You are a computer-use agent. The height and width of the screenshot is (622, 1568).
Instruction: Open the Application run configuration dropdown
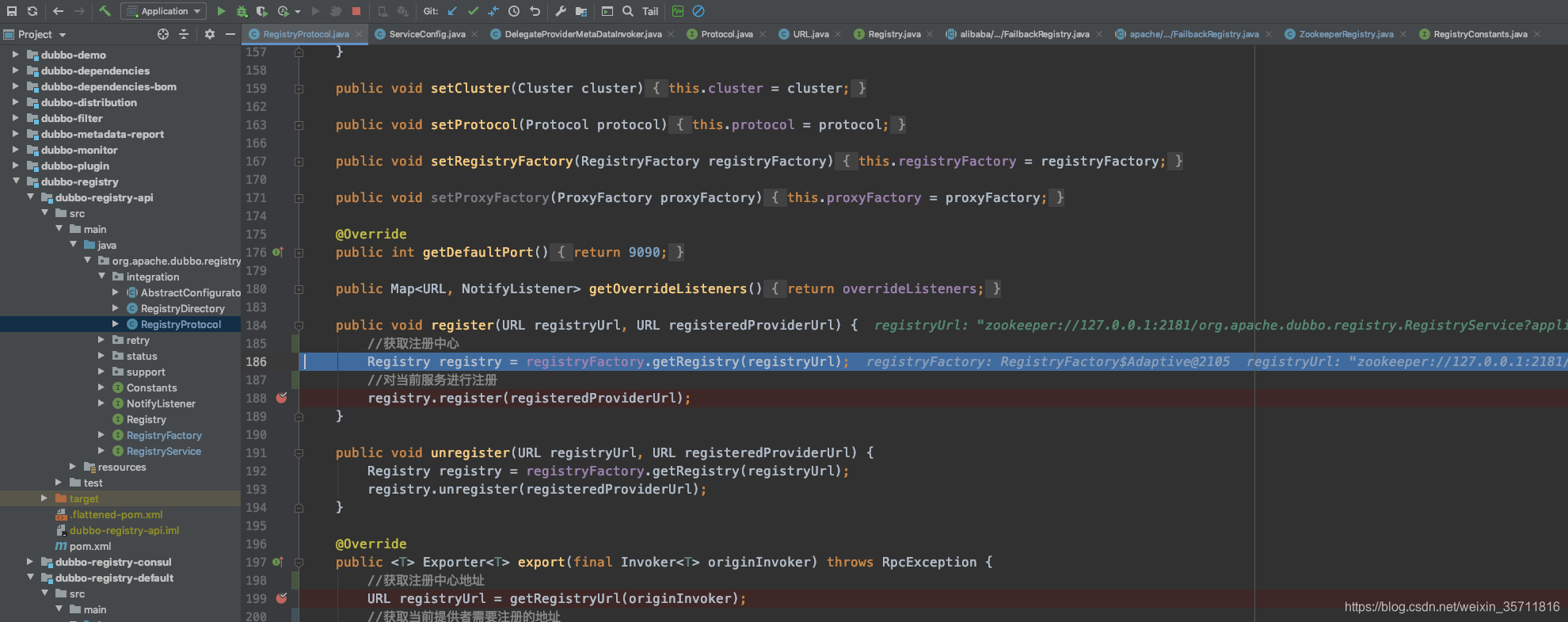click(164, 11)
